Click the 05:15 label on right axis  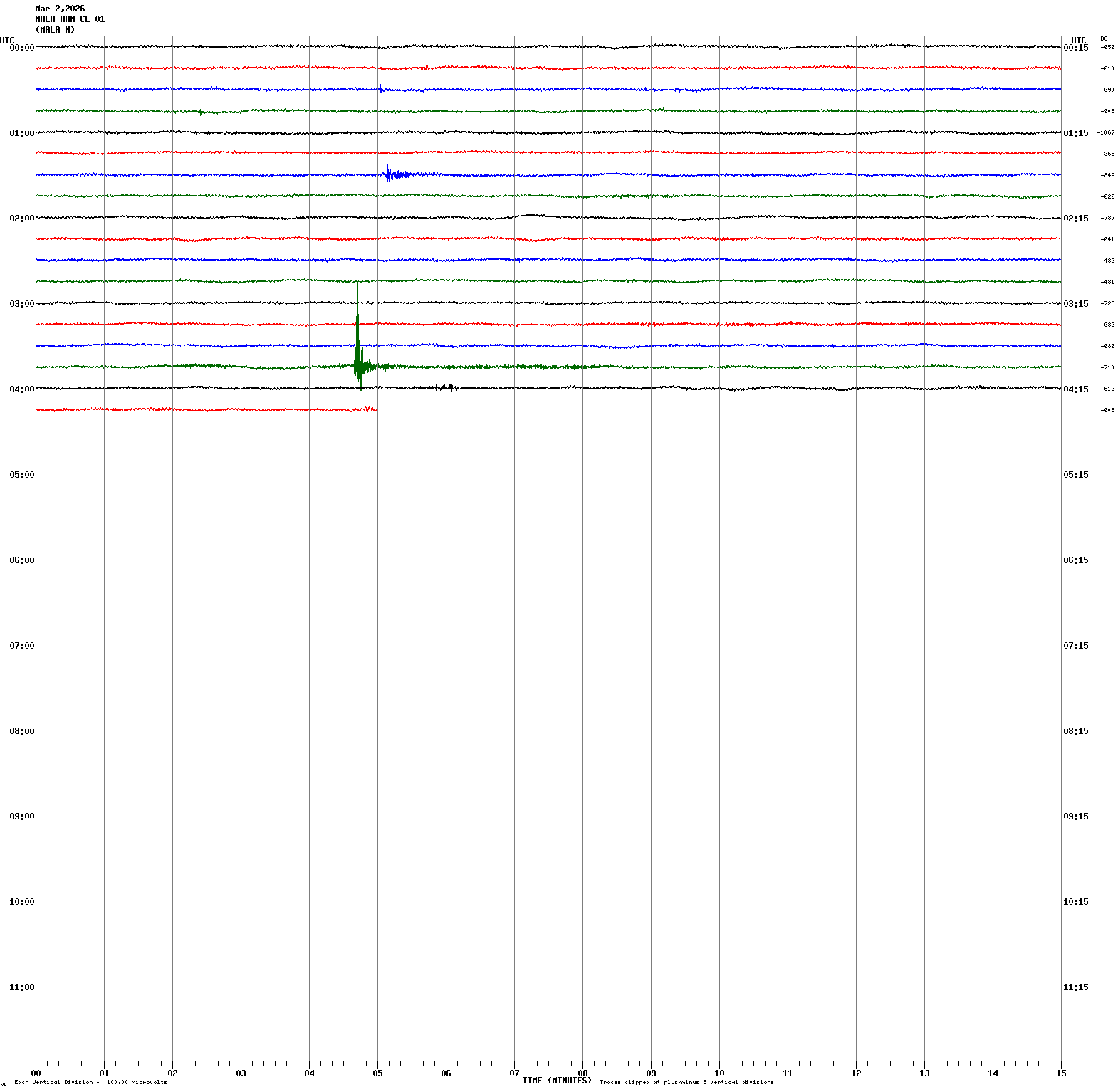coord(1075,475)
